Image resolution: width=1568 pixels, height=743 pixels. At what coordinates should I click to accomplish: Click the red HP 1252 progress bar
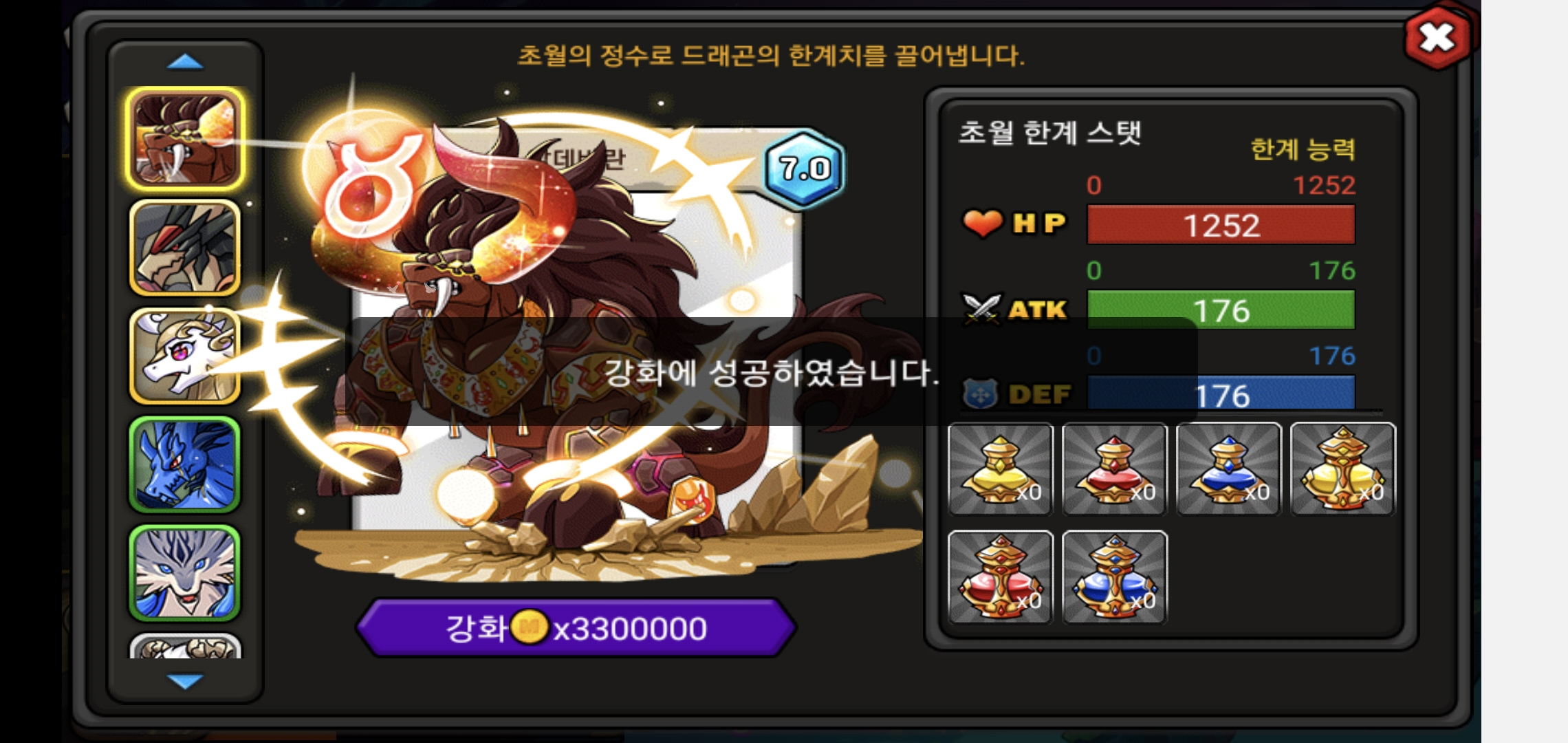(x=1221, y=225)
